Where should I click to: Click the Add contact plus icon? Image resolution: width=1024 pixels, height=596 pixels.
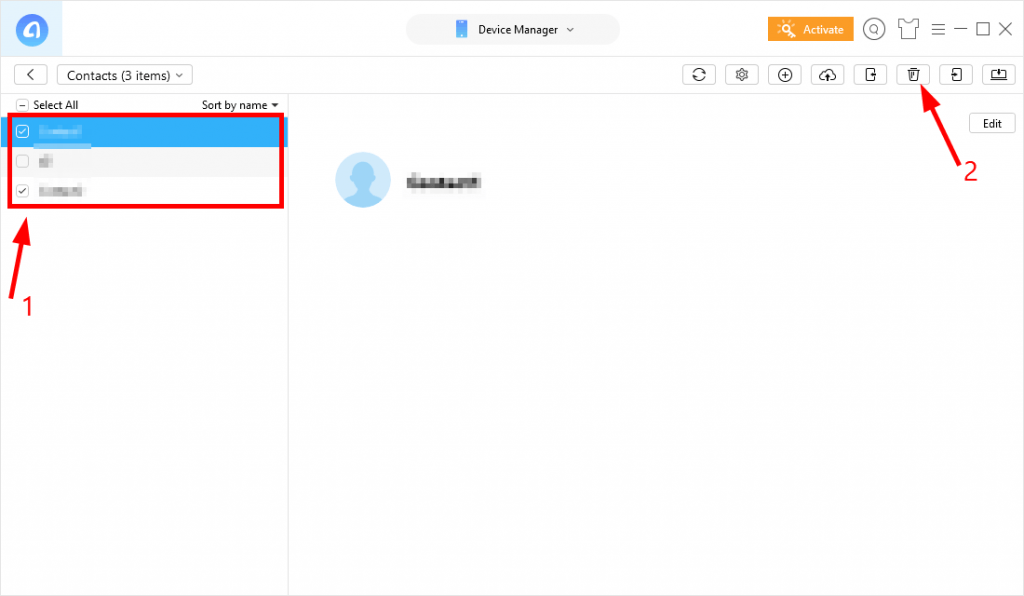(x=785, y=75)
